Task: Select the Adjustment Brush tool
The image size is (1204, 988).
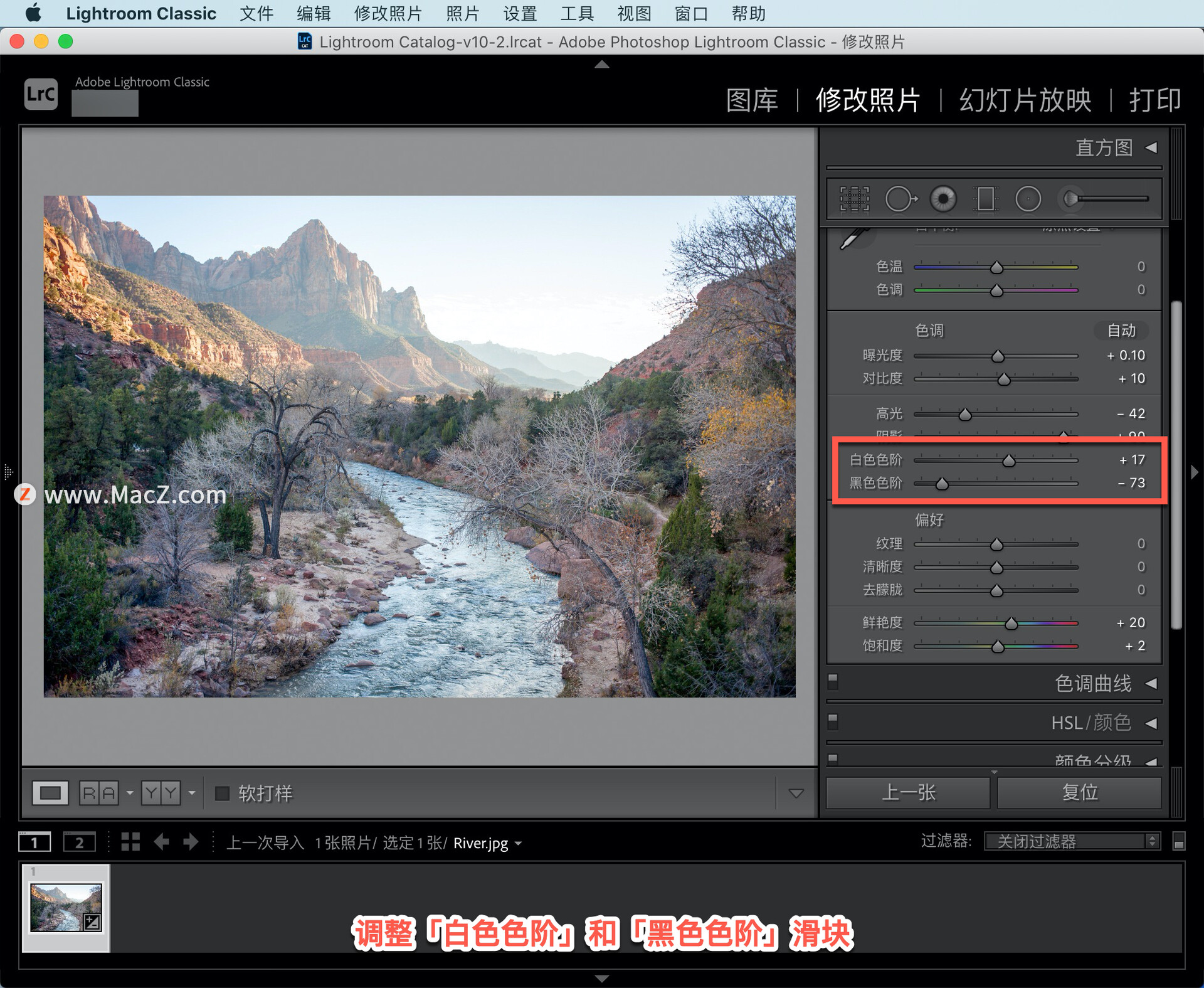Action: pos(1105,199)
